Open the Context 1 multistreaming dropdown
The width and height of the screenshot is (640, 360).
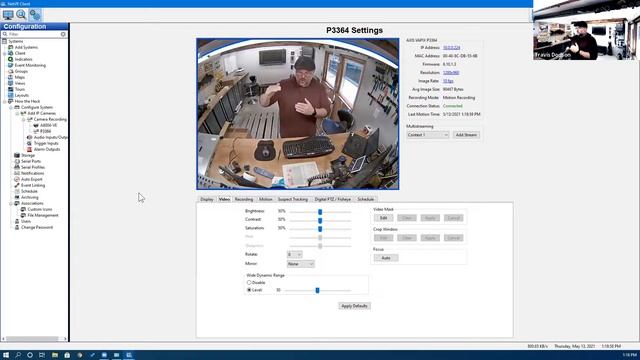pos(427,135)
